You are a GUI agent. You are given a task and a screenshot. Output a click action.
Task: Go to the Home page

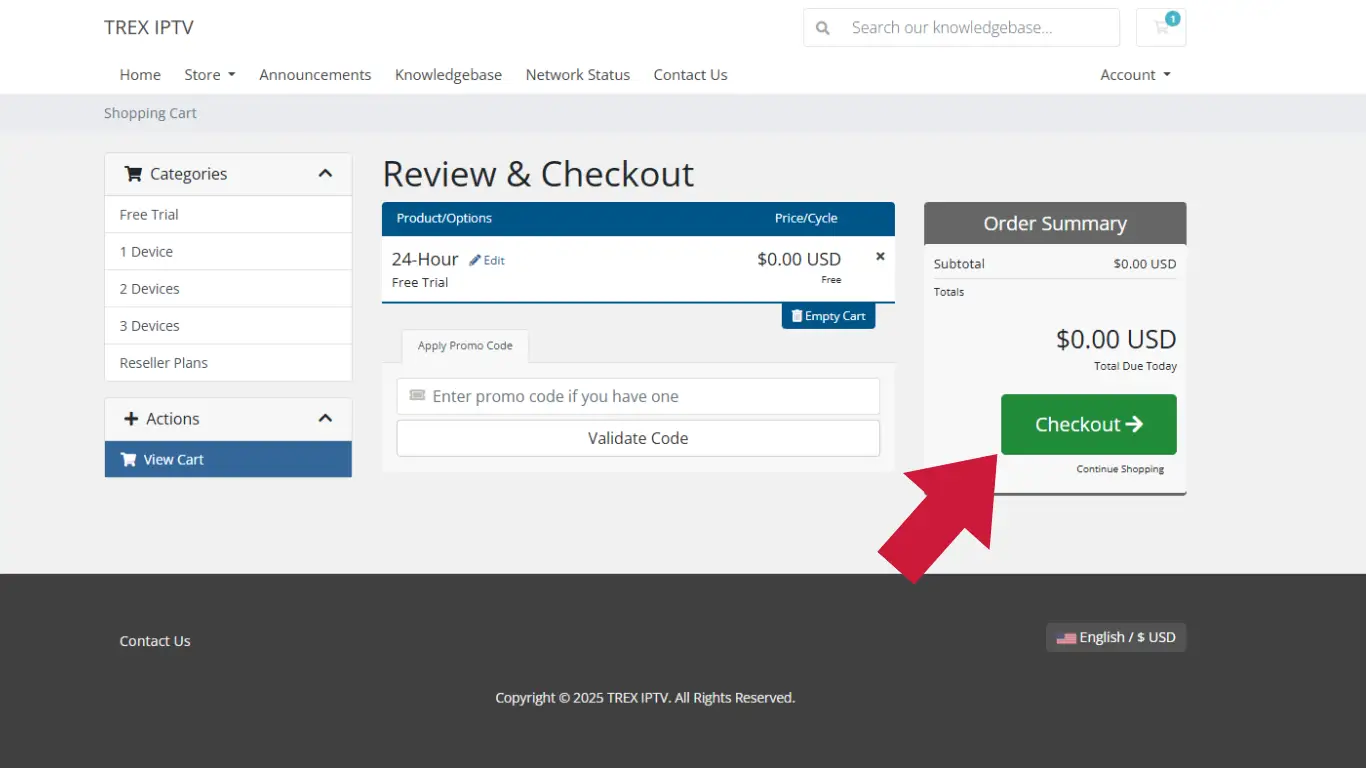(140, 75)
